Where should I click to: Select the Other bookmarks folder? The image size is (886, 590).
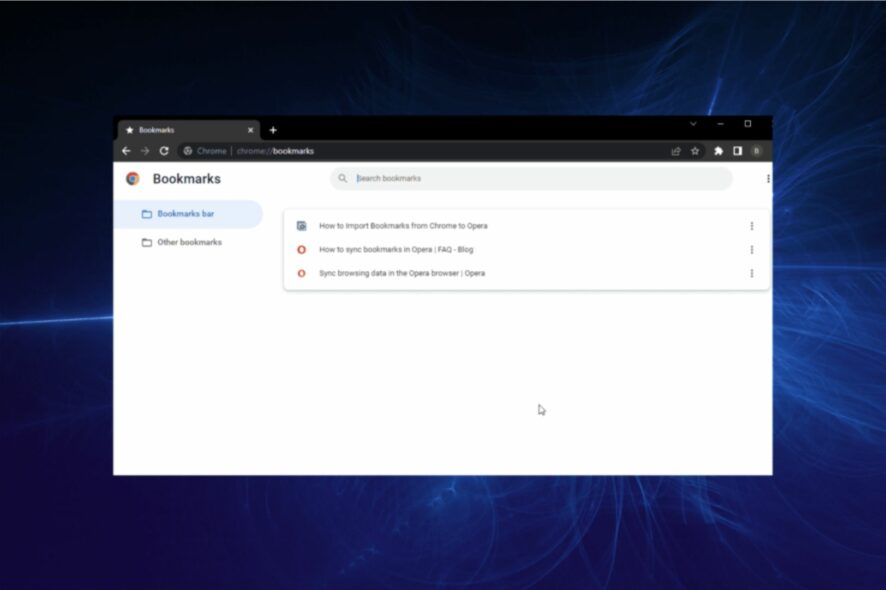tap(188, 242)
